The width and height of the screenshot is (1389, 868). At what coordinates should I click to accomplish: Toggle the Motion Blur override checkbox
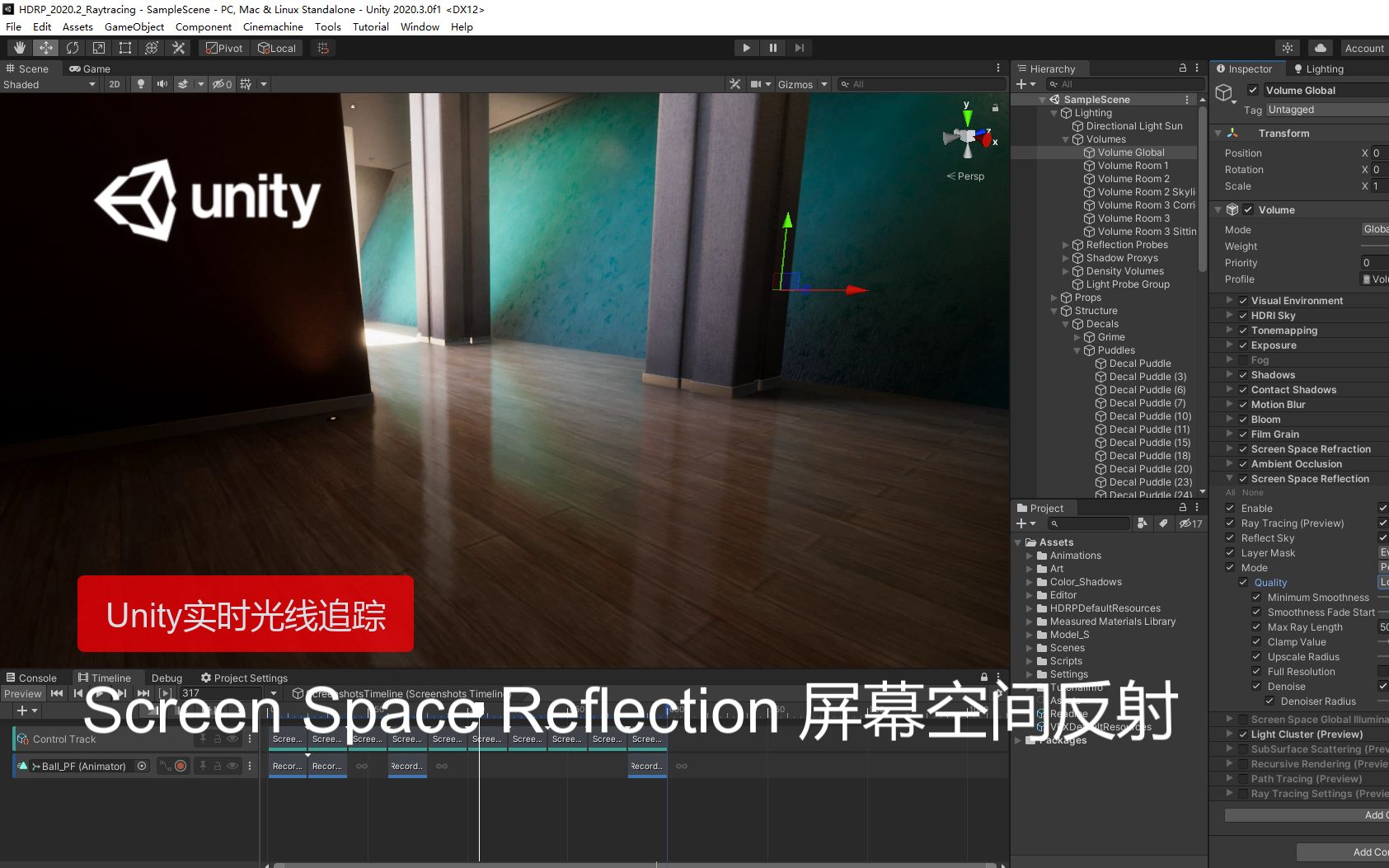click(x=1243, y=405)
